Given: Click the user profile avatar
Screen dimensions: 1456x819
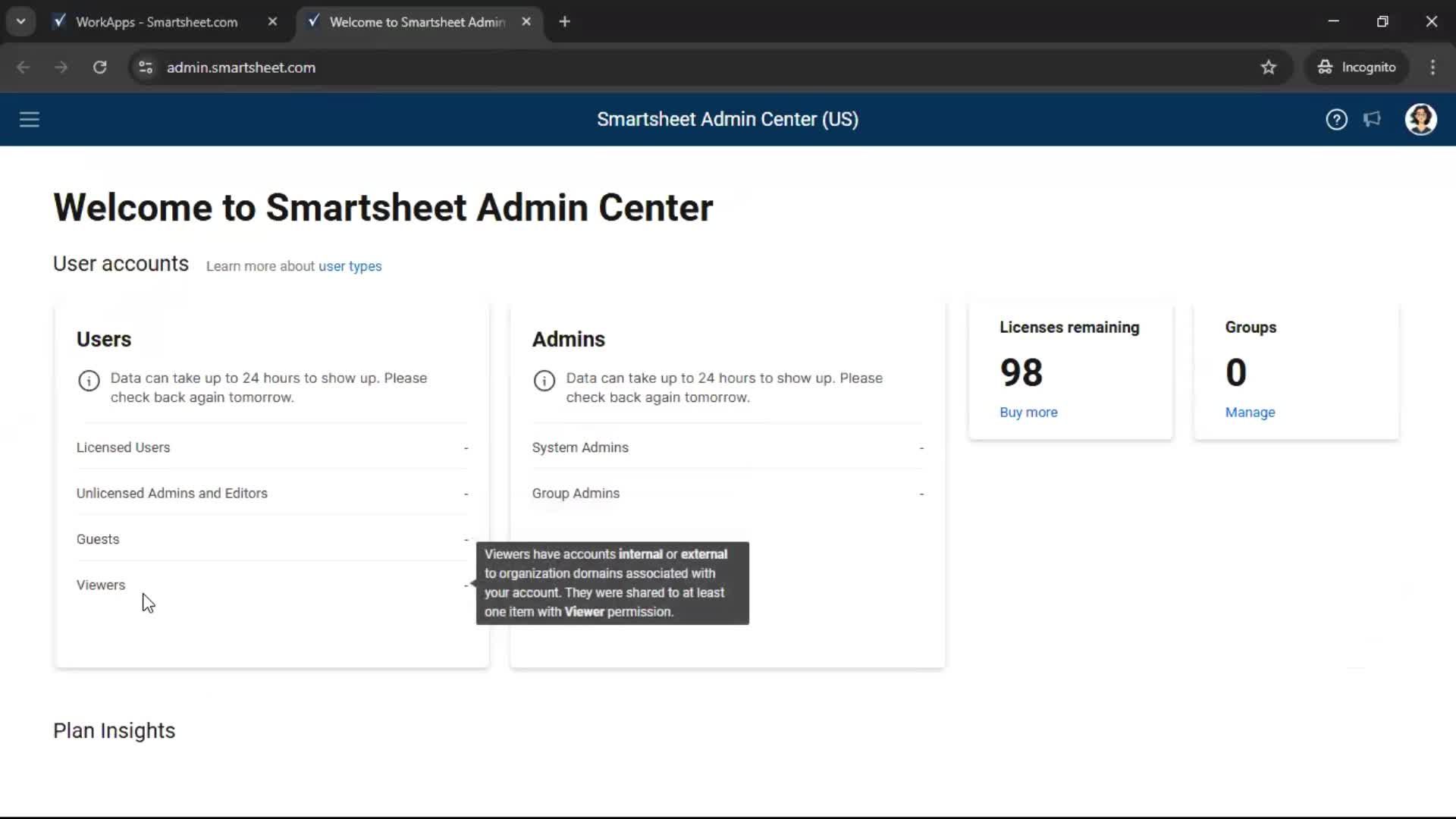Looking at the screenshot, I should coord(1421,119).
